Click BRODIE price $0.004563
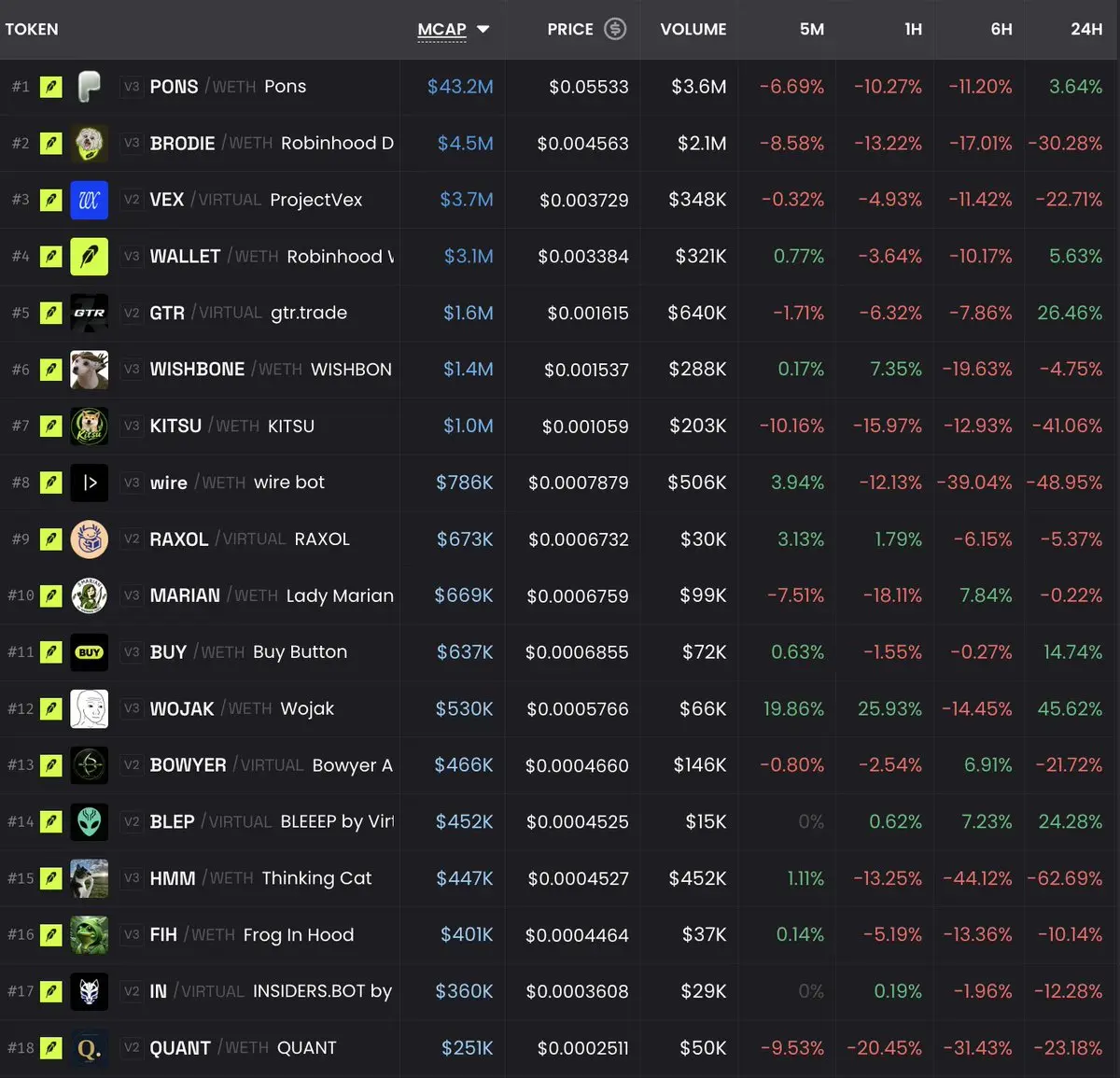The image size is (1120, 1078). pos(583,144)
